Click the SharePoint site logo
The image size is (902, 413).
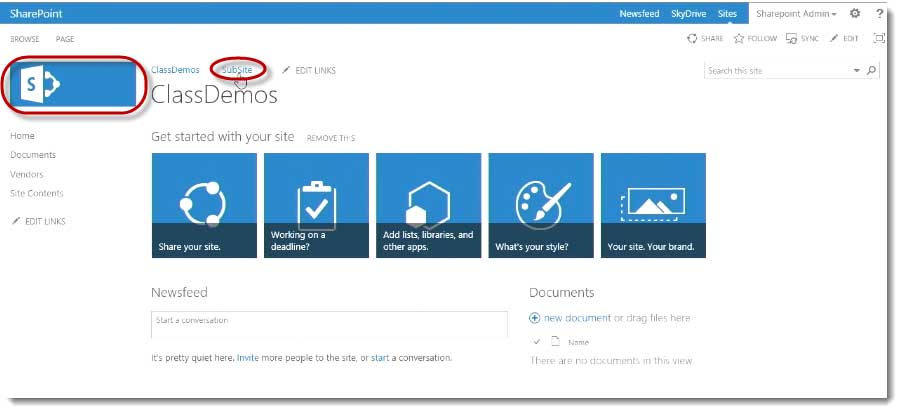click(73, 85)
